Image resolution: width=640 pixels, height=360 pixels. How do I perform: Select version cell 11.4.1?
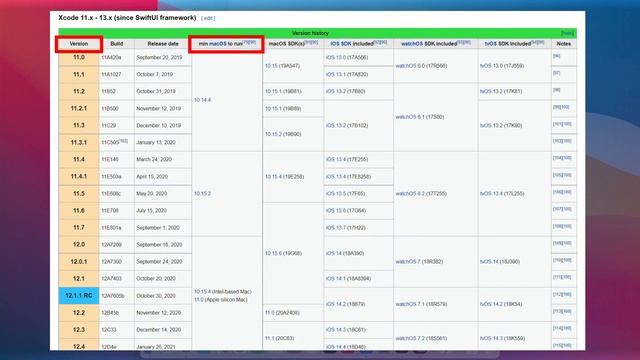pyautogui.click(x=79, y=177)
